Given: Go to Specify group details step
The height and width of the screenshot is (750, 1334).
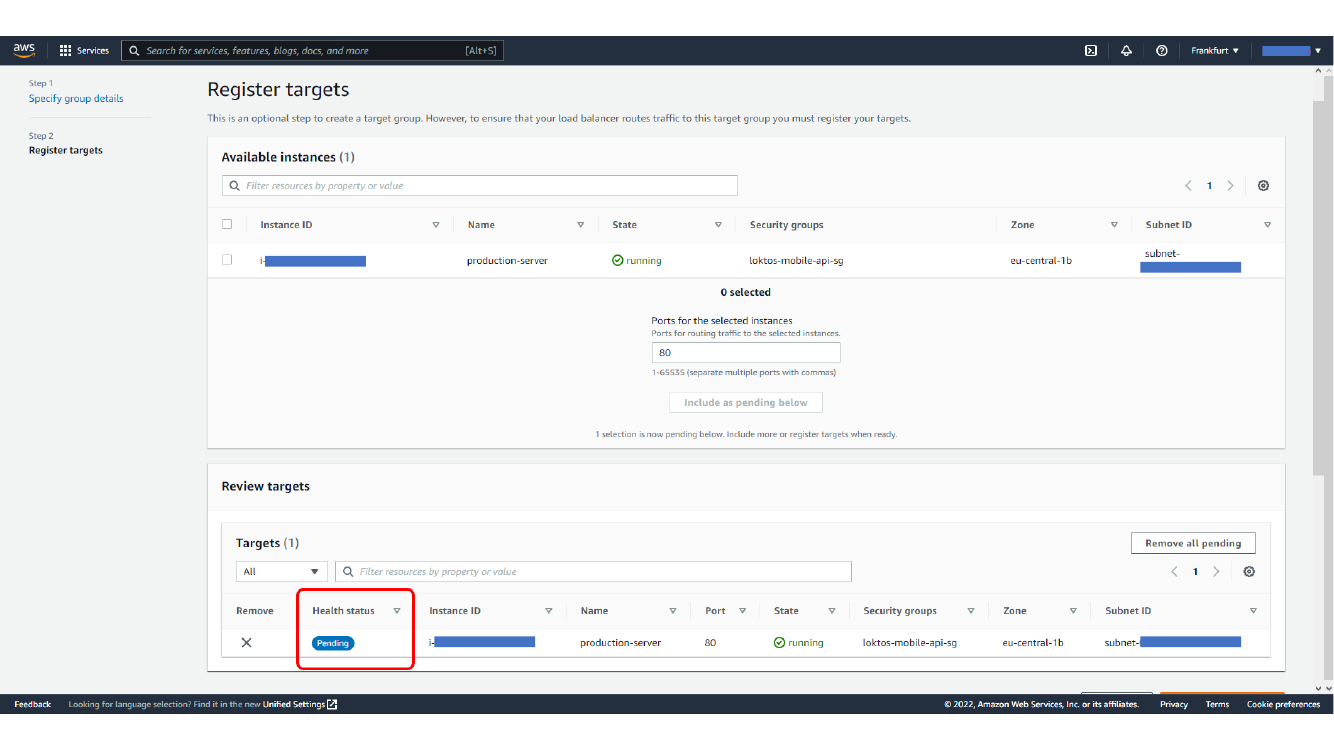Looking at the screenshot, I should pos(76,99).
